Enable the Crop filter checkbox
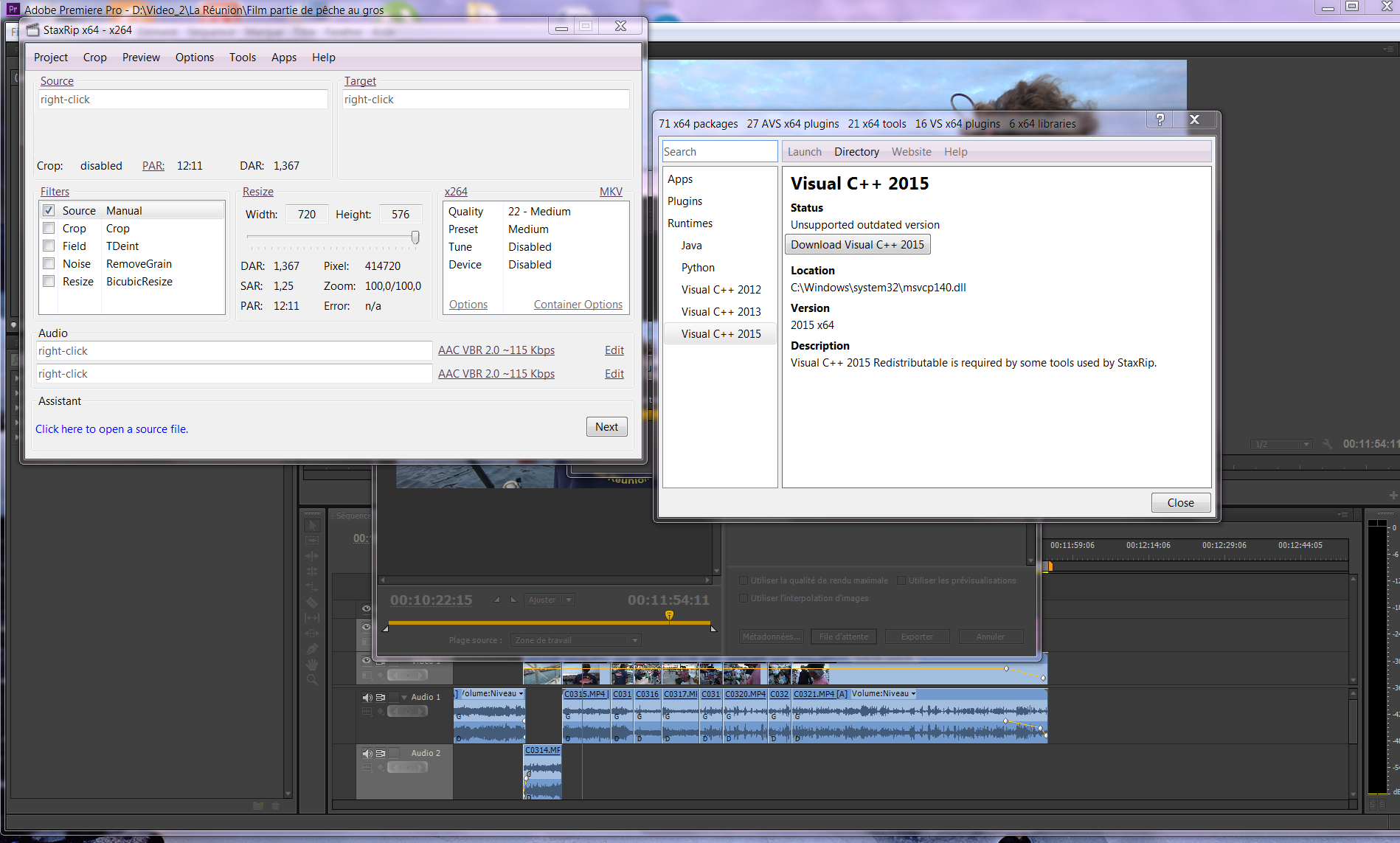1400x843 pixels. pos(49,229)
